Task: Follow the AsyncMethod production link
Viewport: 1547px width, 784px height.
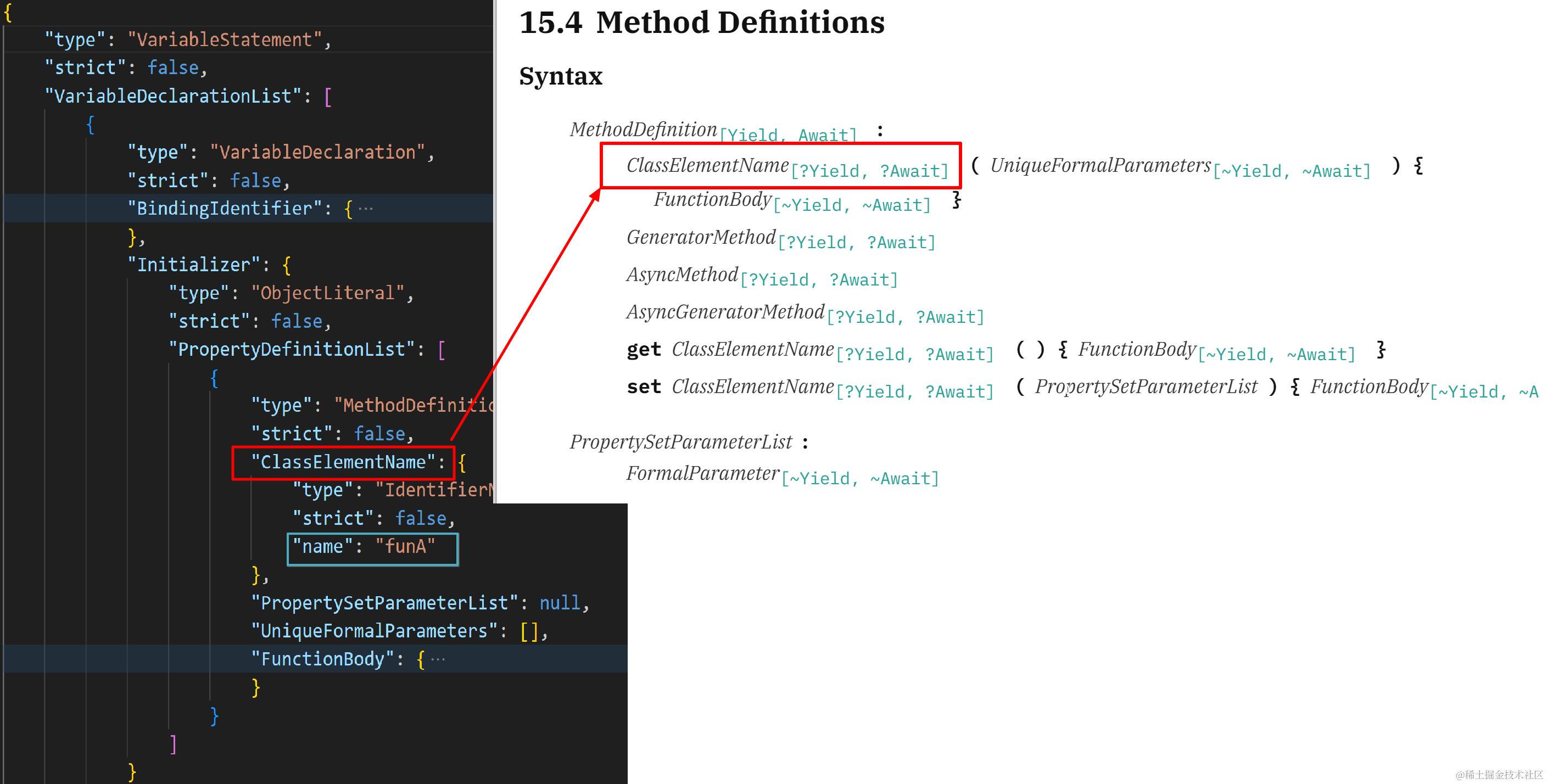Action: tap(682, 275)
